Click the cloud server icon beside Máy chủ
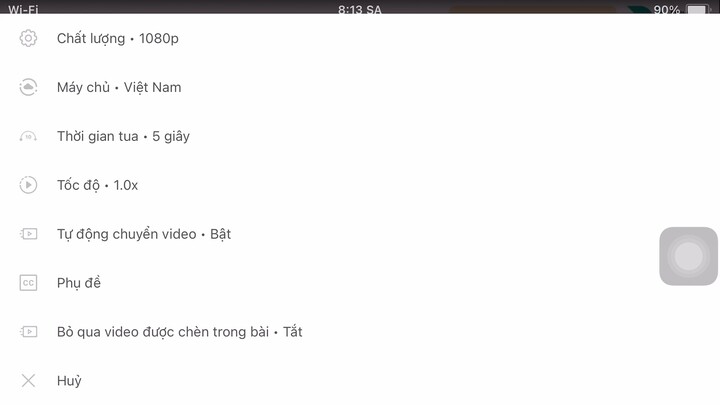The image size is (720, 405). pos(28,87)
